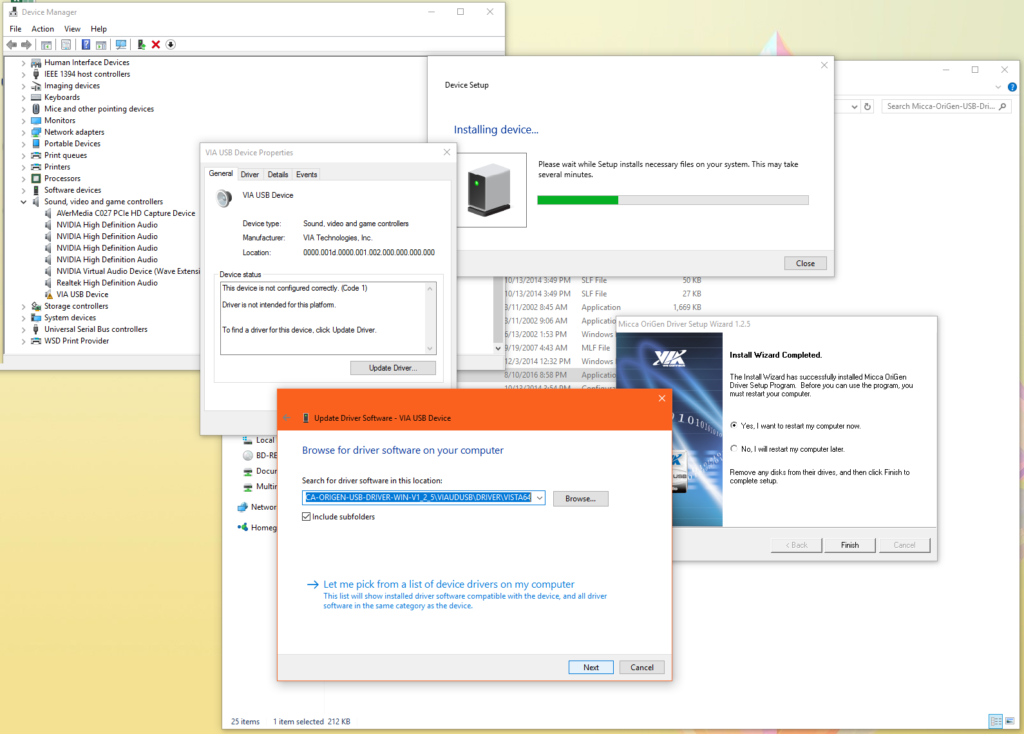Click the Forward arrow in Device Manager toolbar
The image size is (1024, 734).
[26, 44]
